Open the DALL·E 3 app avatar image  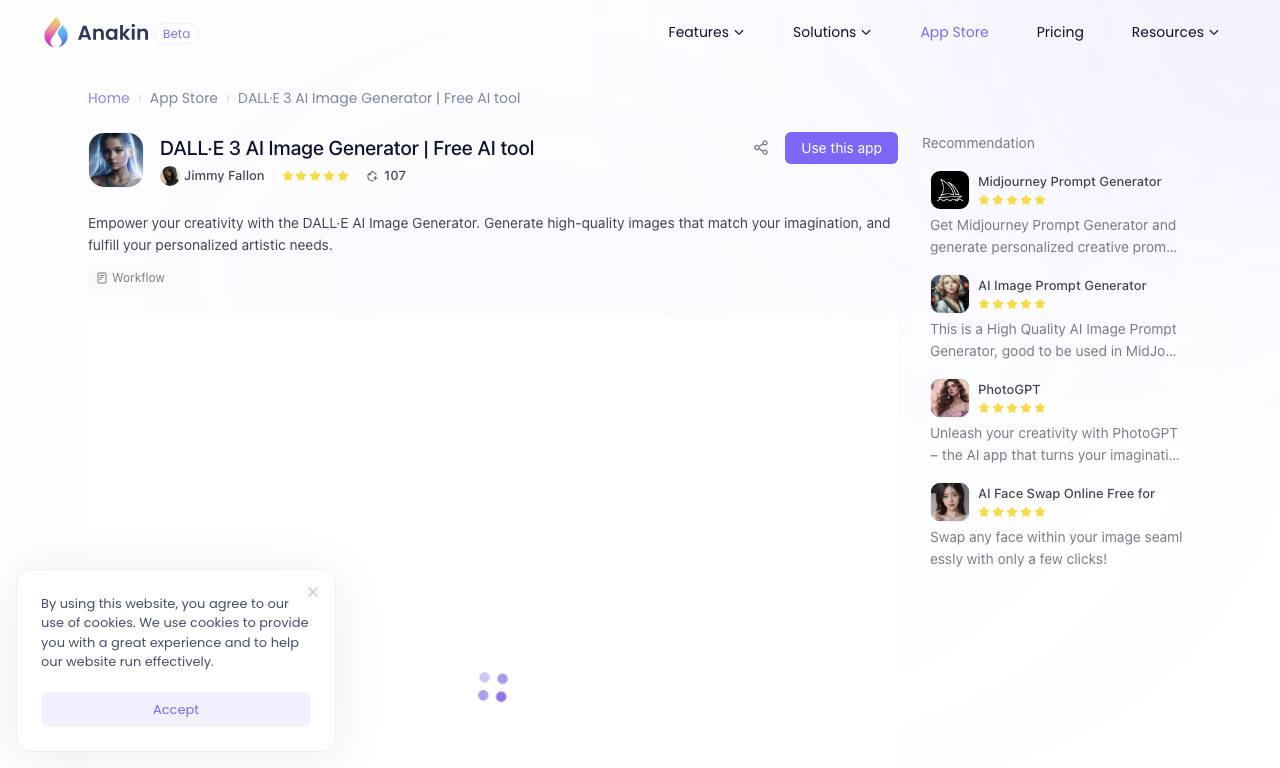[x=116, y=160]
